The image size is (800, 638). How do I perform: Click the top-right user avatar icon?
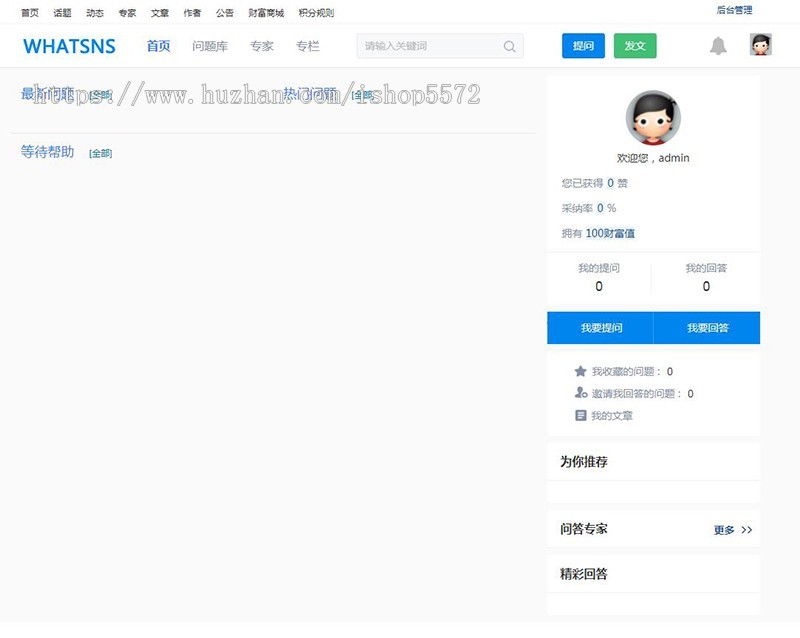pyautogui.click(x=760, y=45)
